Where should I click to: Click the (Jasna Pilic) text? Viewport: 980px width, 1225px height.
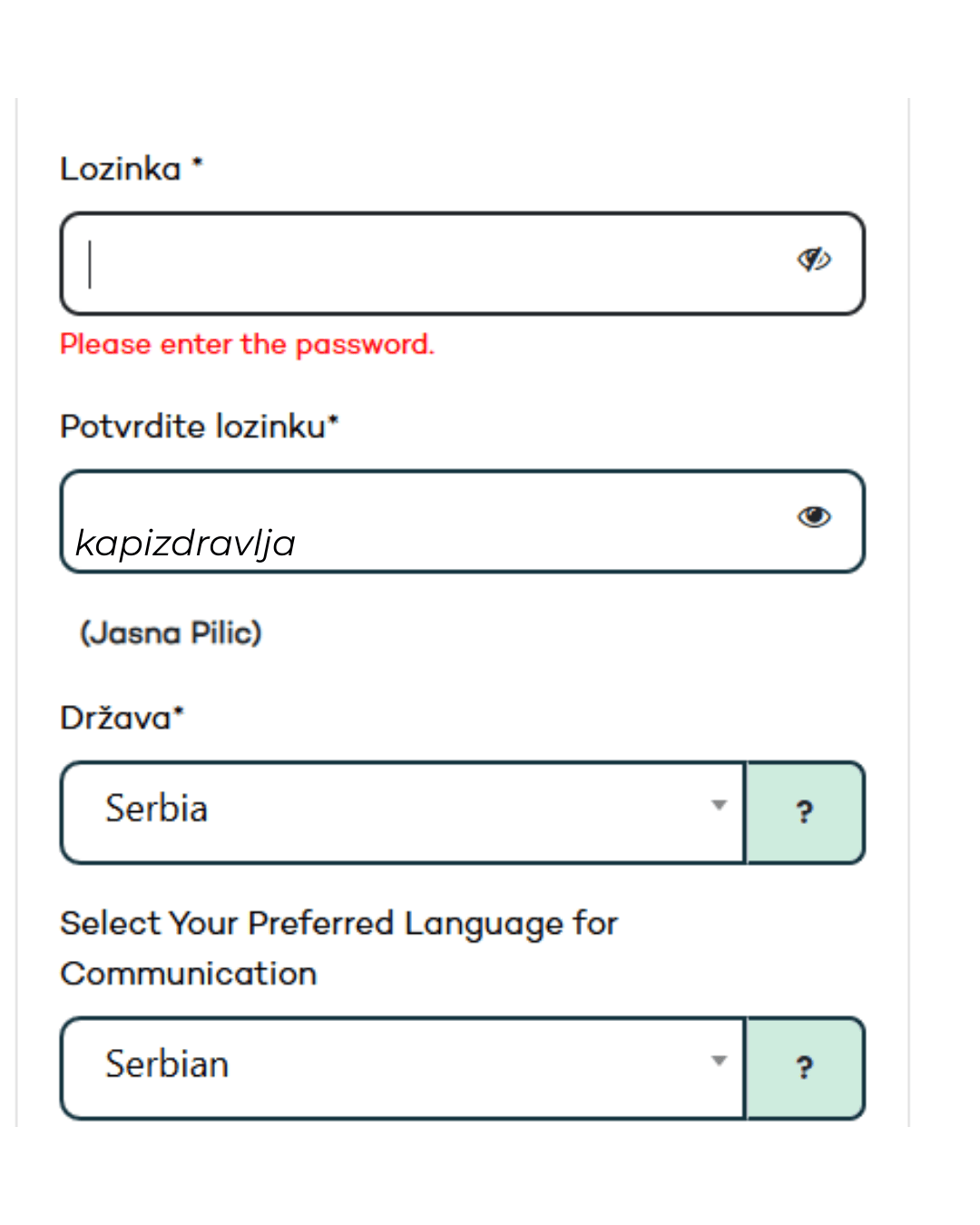point(171,632)
